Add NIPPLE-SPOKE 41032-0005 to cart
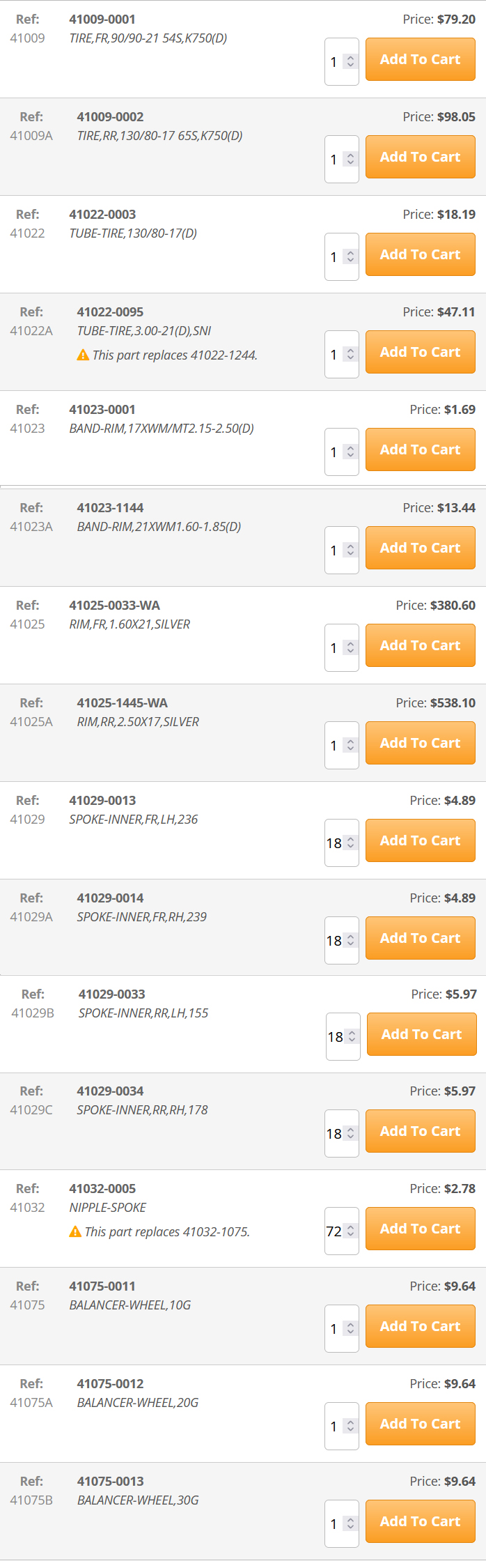This screenshot has width=486, height=1568. (x=421, y=1229)
